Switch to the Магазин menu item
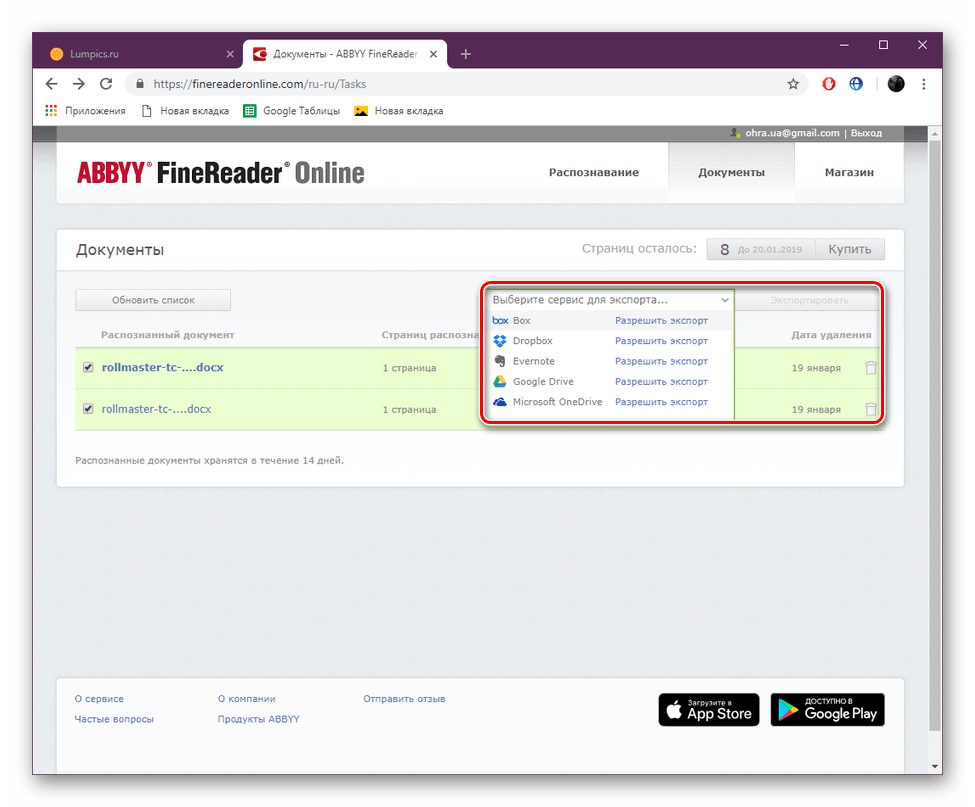 [848, 172]
